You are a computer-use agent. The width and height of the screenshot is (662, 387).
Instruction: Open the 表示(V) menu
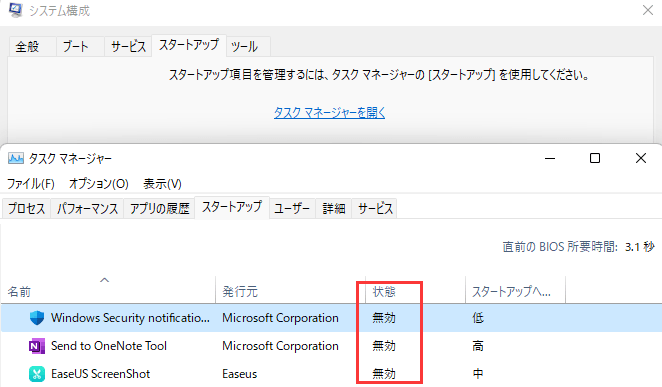click(162, 184)
